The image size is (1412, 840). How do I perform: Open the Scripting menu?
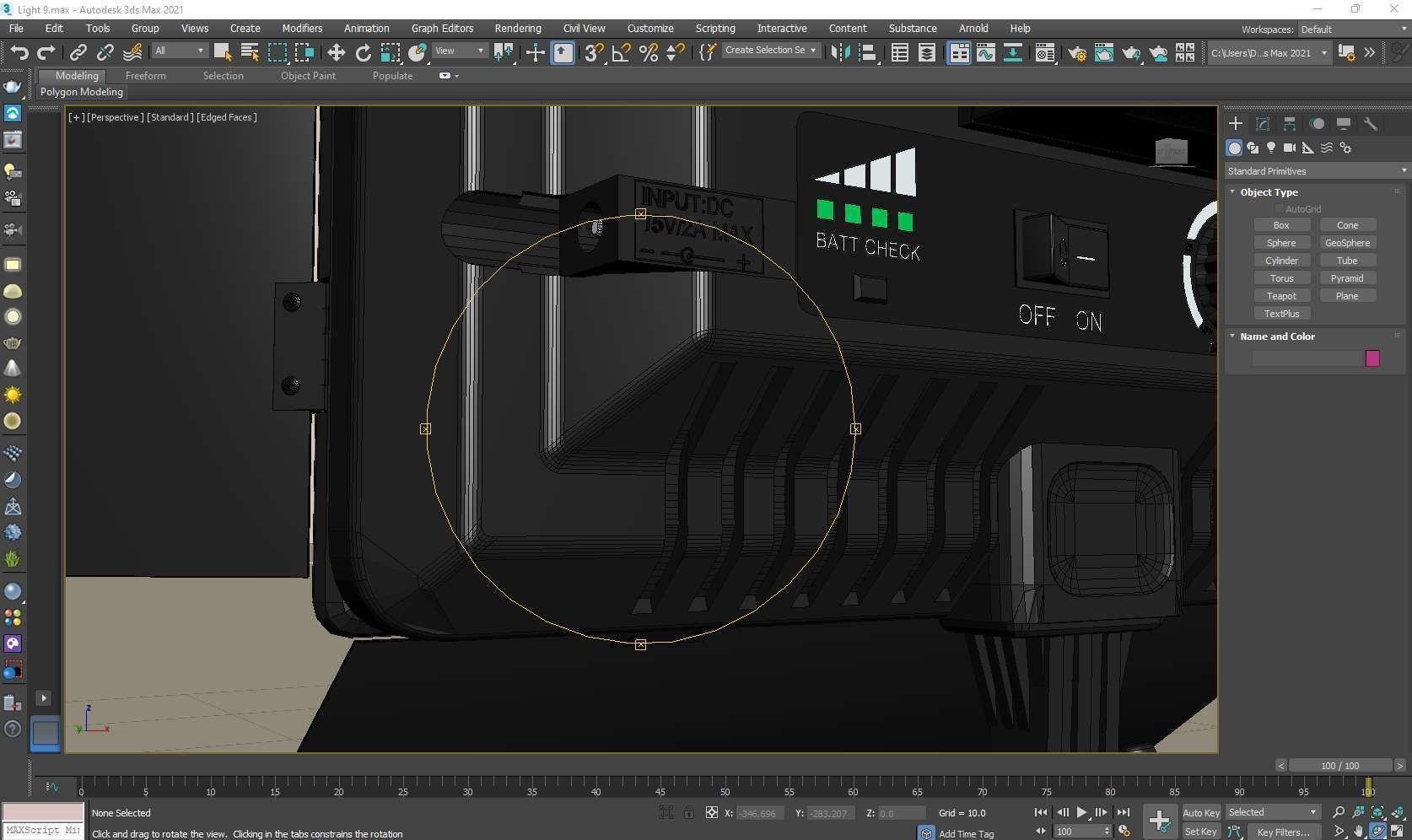tap(714, 28)
